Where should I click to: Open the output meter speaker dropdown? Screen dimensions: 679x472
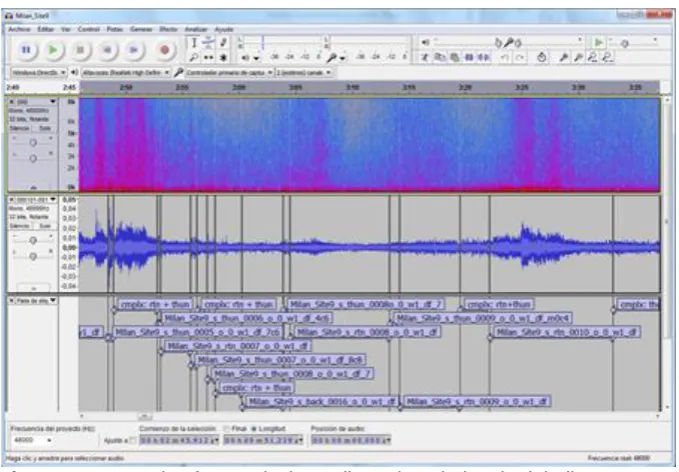coord(257,58)
